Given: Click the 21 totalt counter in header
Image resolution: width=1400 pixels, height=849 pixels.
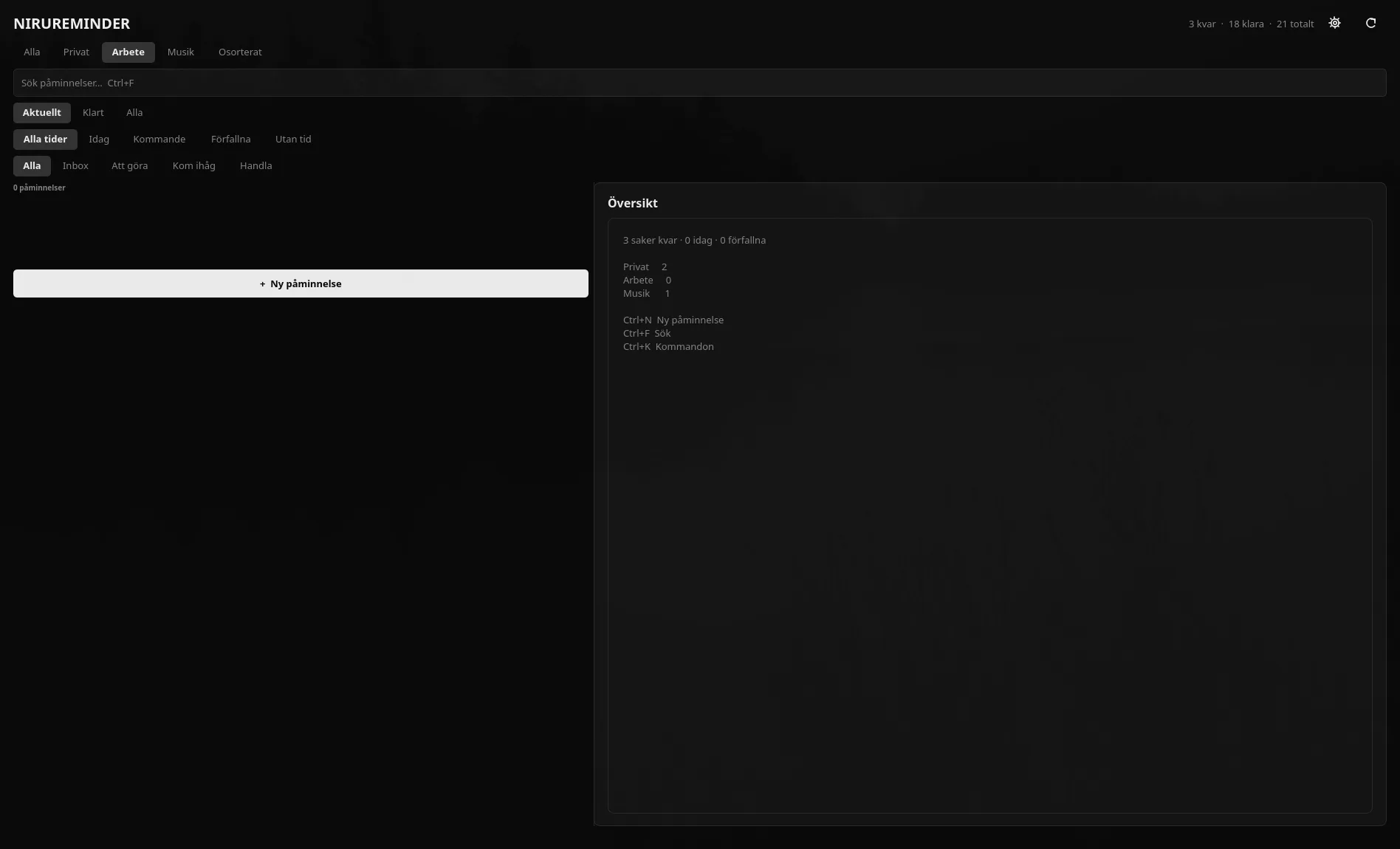Looking at the screenshot, I should pyautogui.click(x=1295, y=24).
